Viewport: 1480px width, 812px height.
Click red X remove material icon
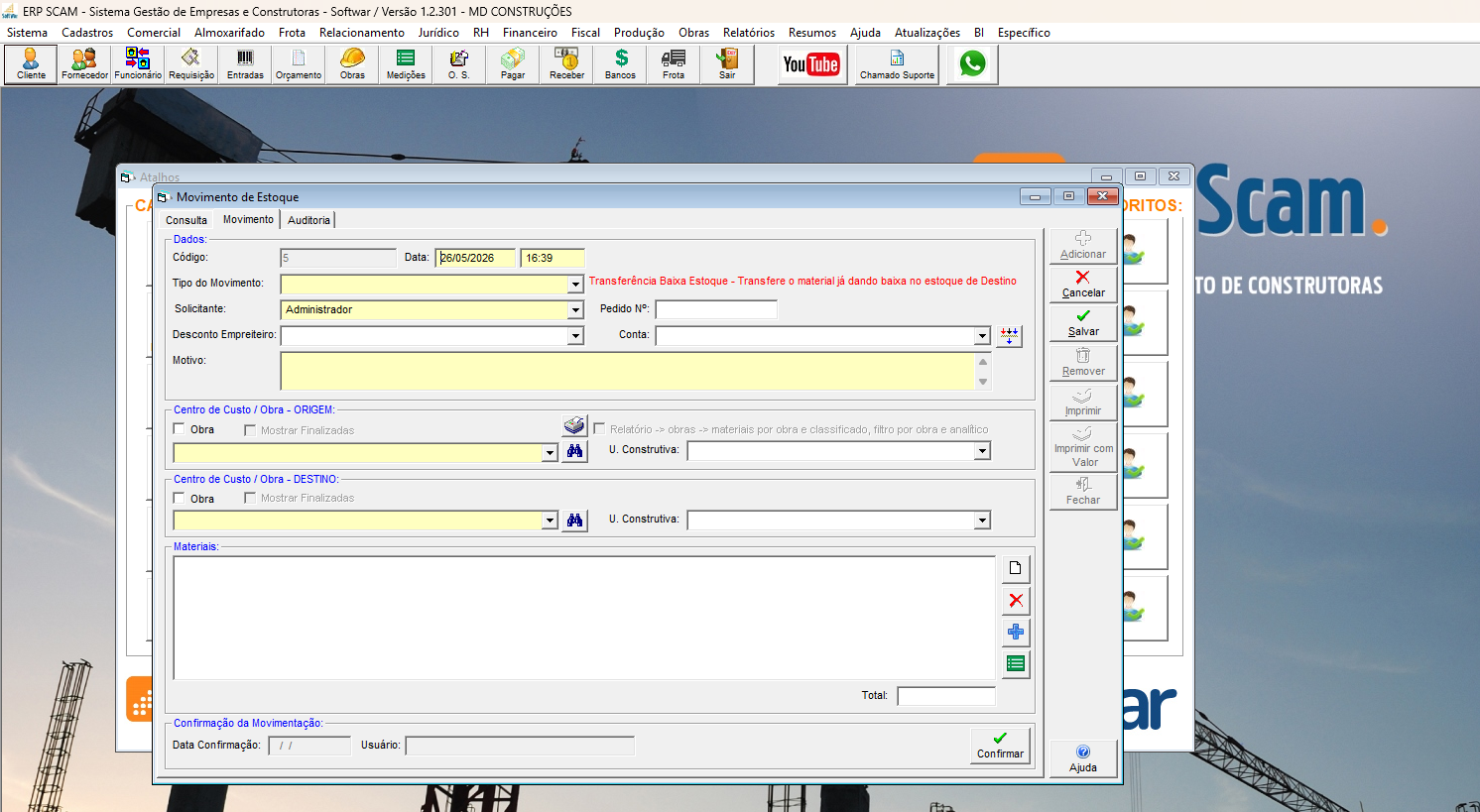(x=1016, y=600)
